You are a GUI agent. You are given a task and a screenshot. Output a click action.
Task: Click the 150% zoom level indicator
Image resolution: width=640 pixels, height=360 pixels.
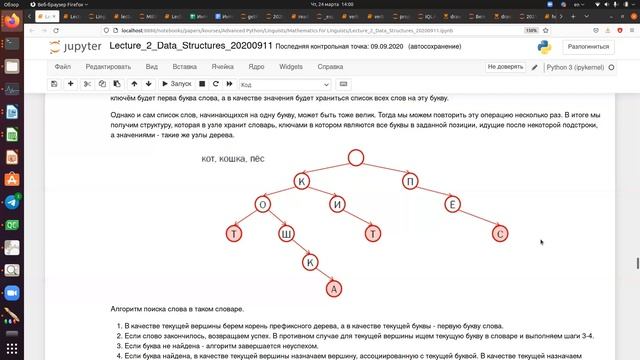coord(531,31)
